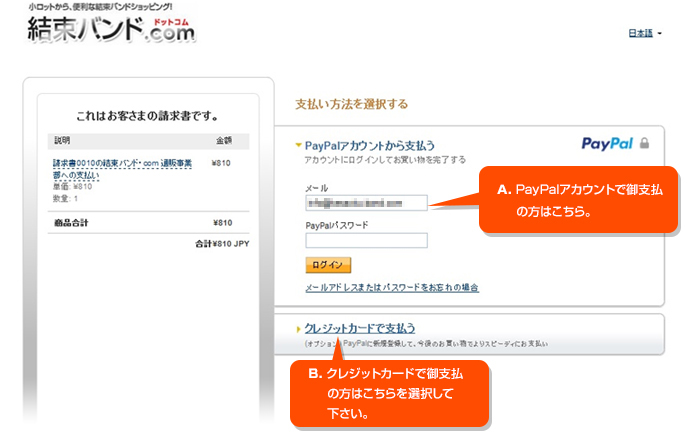This screenshot has height=444, width=695.
Task: Collapse the PayPalアカウントから支払う section arrow
Action: point(298,145)
